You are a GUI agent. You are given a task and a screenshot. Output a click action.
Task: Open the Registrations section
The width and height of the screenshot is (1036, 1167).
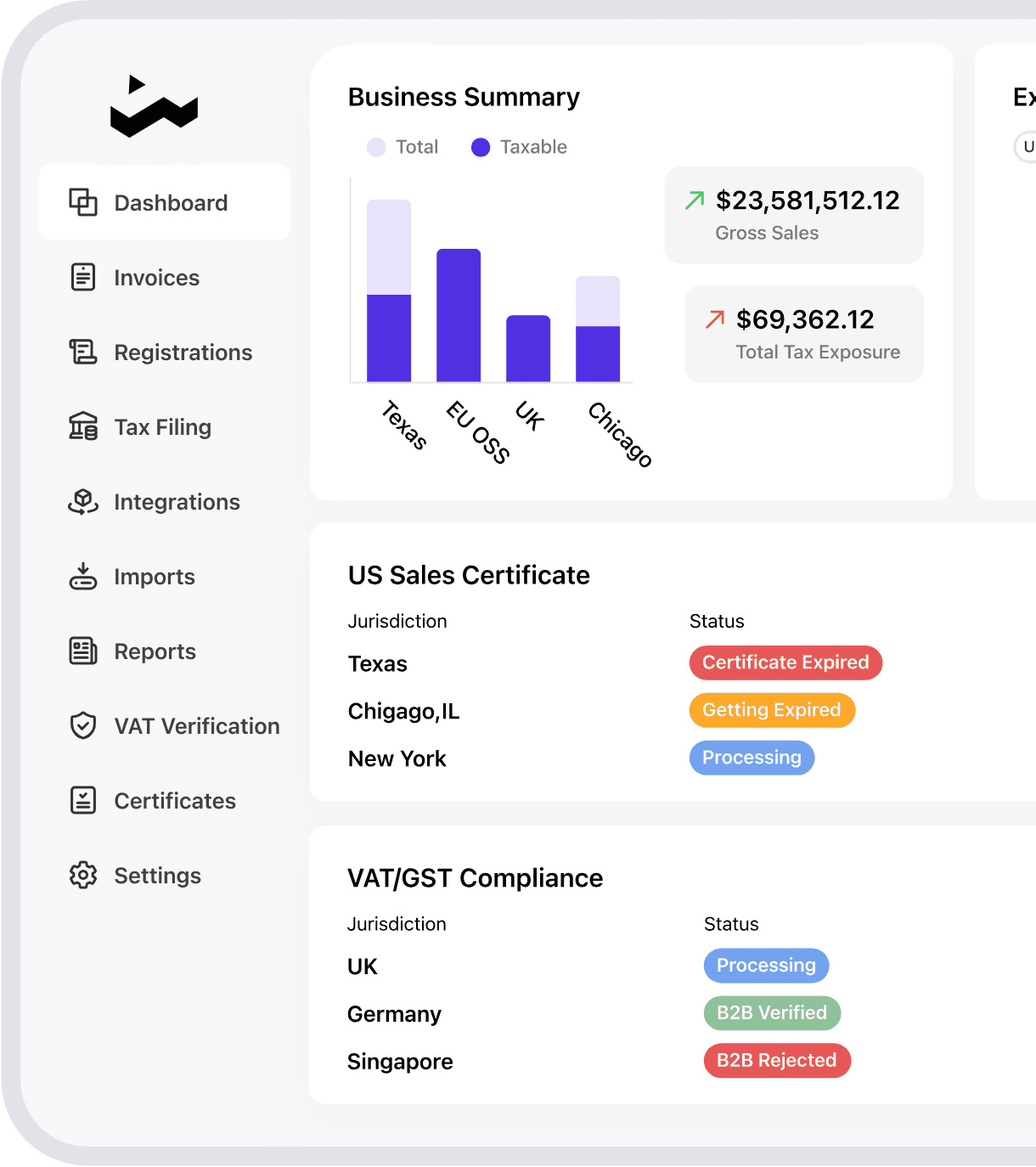pos(165,352)
